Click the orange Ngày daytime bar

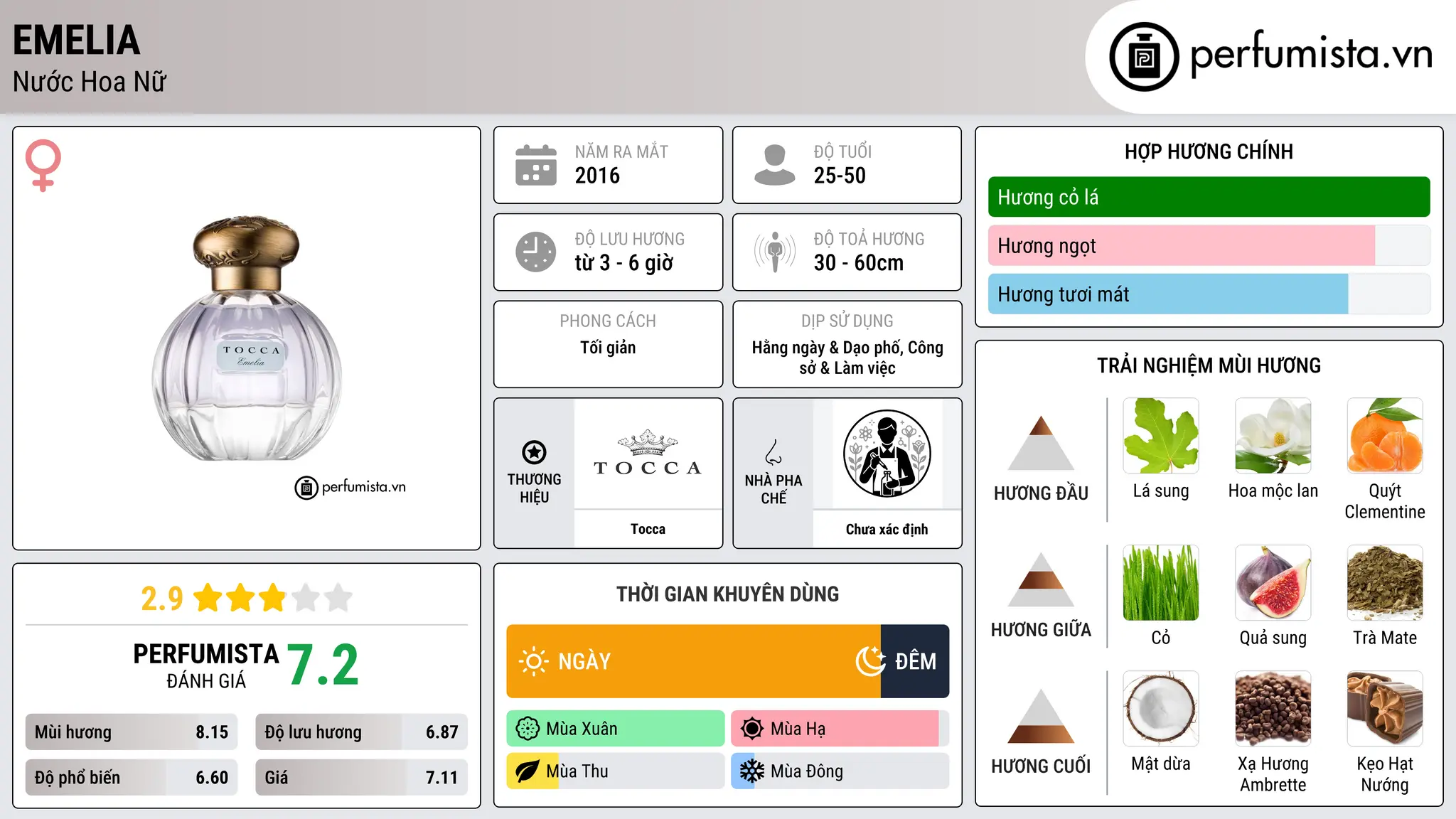694,661
